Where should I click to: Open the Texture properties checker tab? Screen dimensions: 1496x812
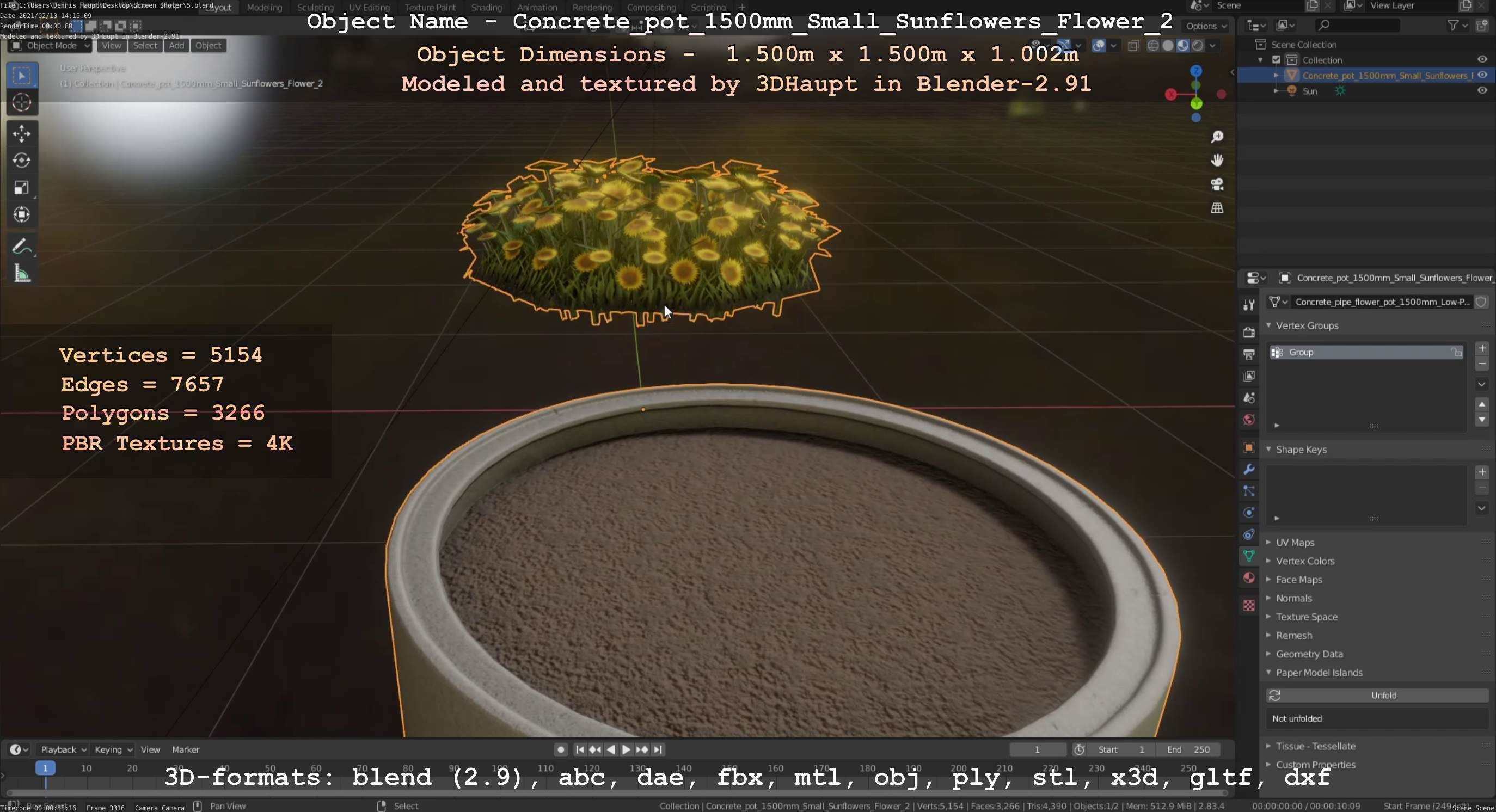tap(1249, 605)
